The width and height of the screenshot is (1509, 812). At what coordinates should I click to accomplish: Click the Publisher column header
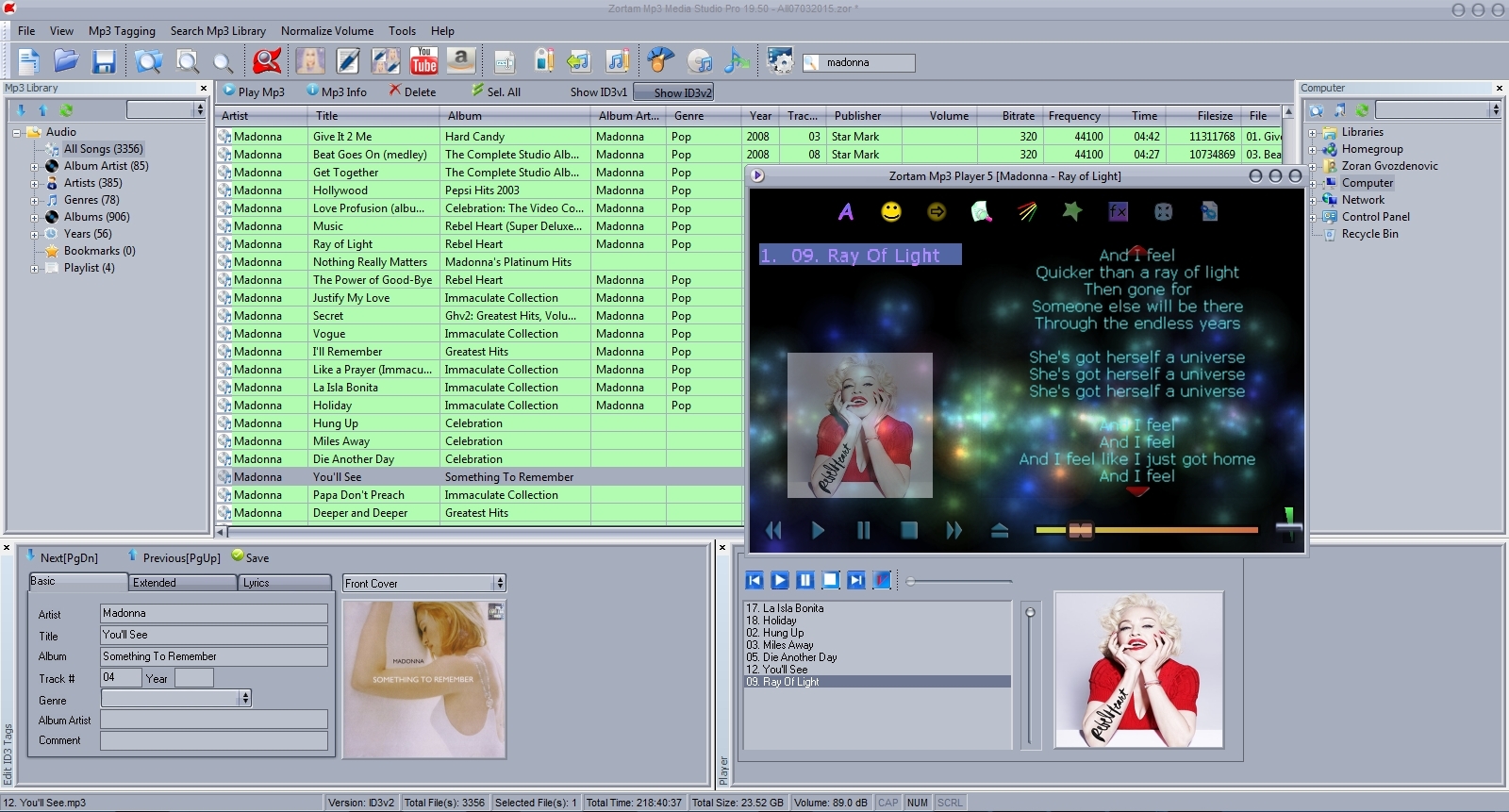tap(863, 116)
